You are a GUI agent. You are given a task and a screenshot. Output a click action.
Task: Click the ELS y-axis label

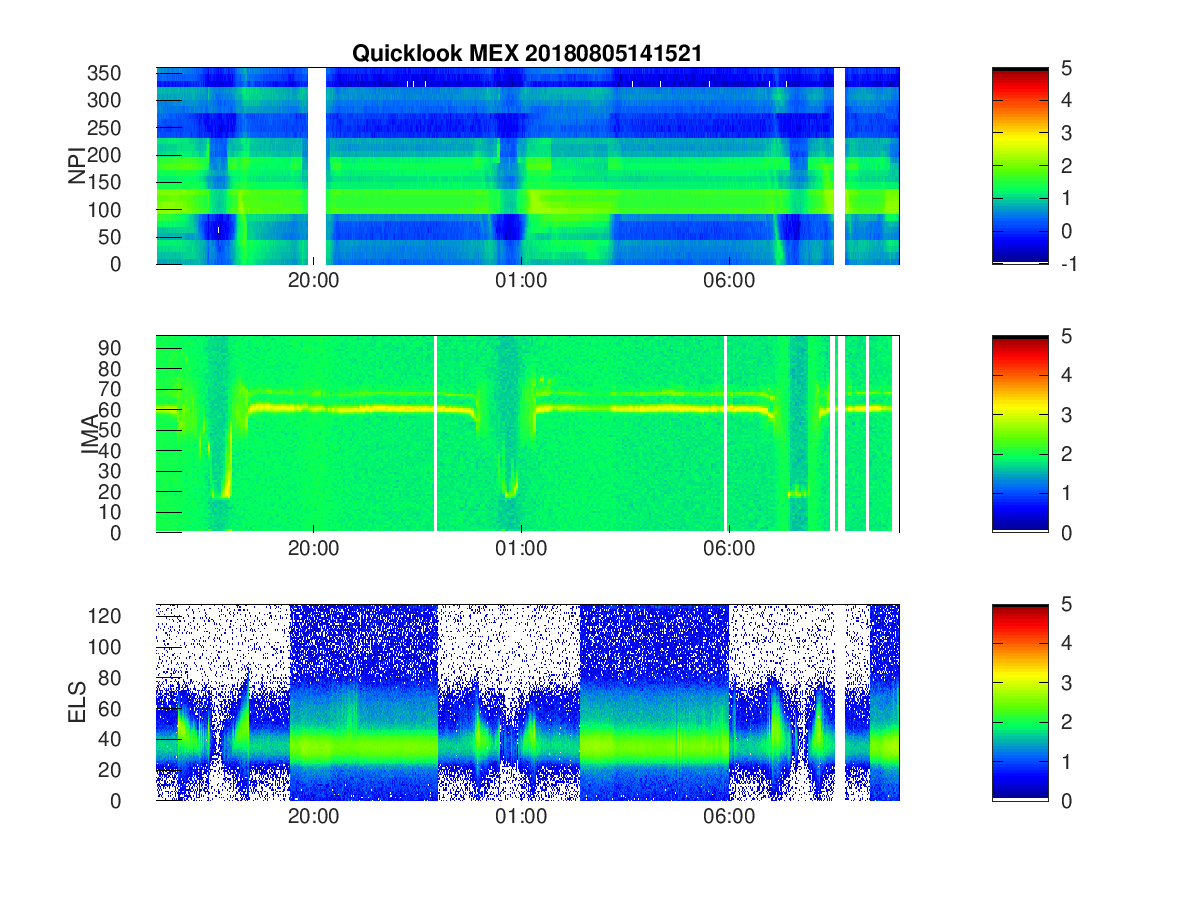76,702
